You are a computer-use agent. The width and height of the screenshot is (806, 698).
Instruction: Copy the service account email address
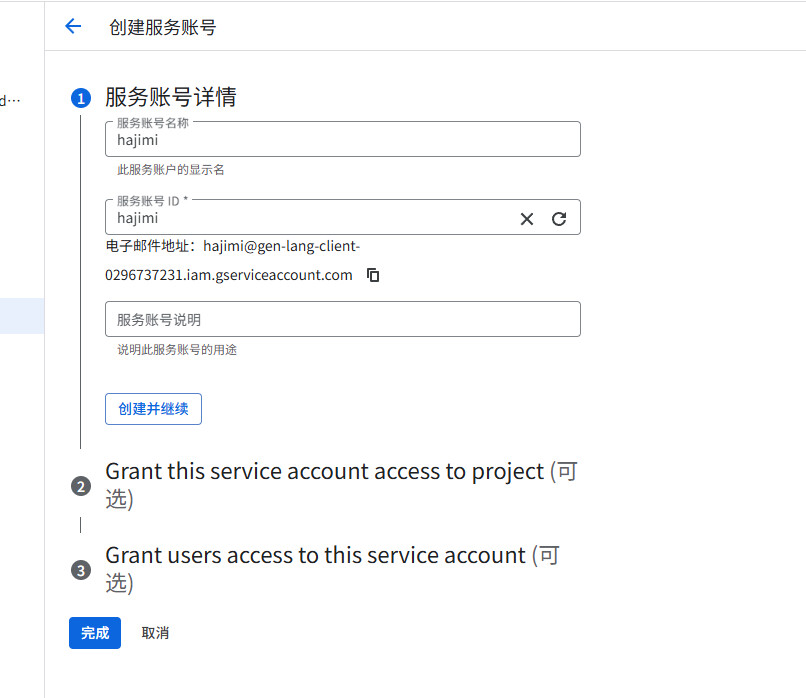point(373,275)
